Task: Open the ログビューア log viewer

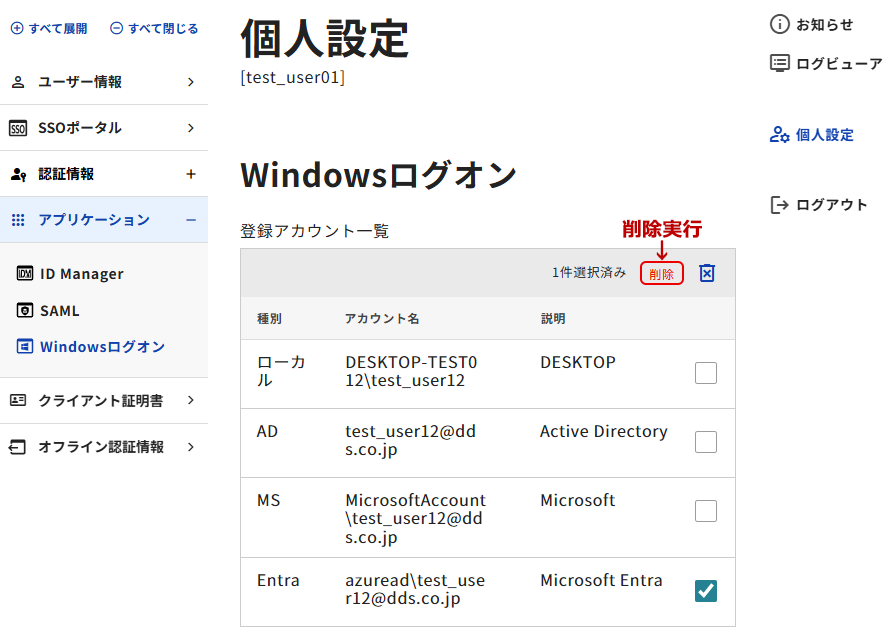Action: (780, 63)
